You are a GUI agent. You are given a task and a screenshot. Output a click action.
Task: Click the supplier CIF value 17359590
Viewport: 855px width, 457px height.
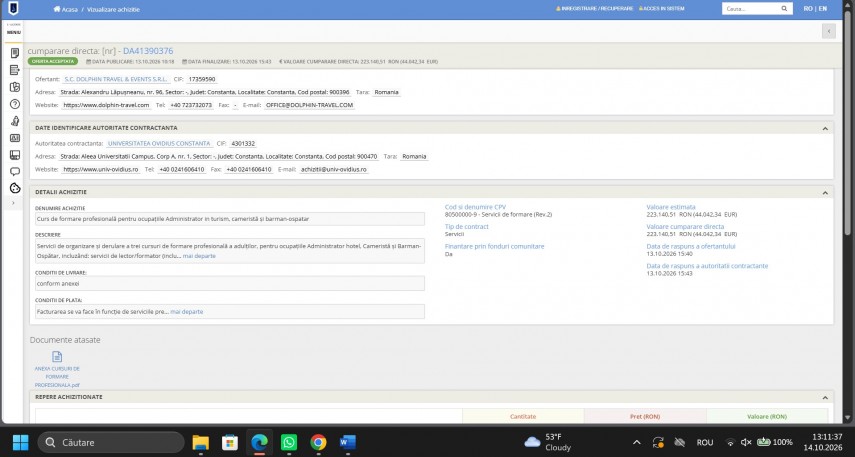tap(202, 79)
